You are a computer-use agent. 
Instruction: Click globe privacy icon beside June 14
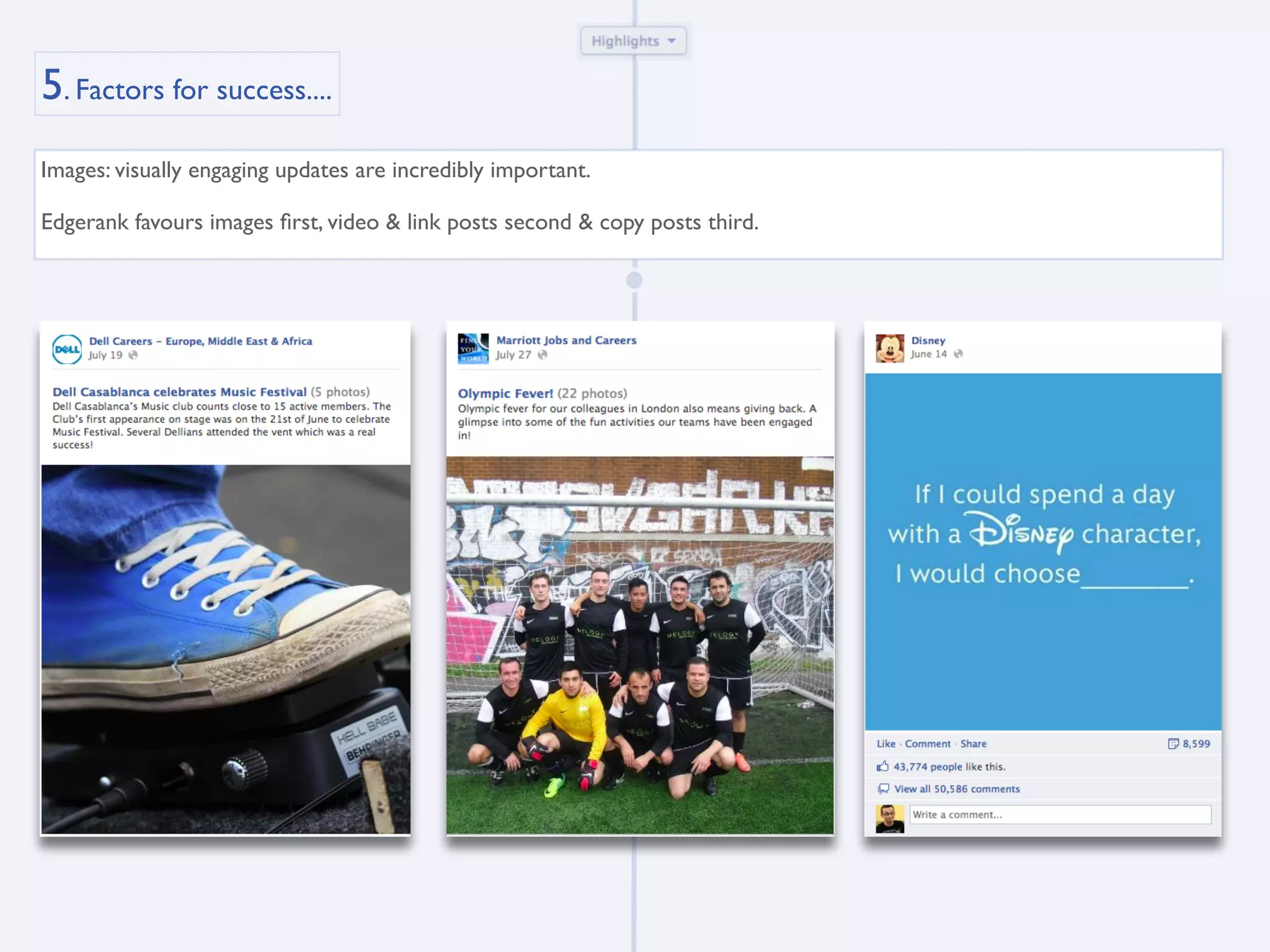click(958, 354)
